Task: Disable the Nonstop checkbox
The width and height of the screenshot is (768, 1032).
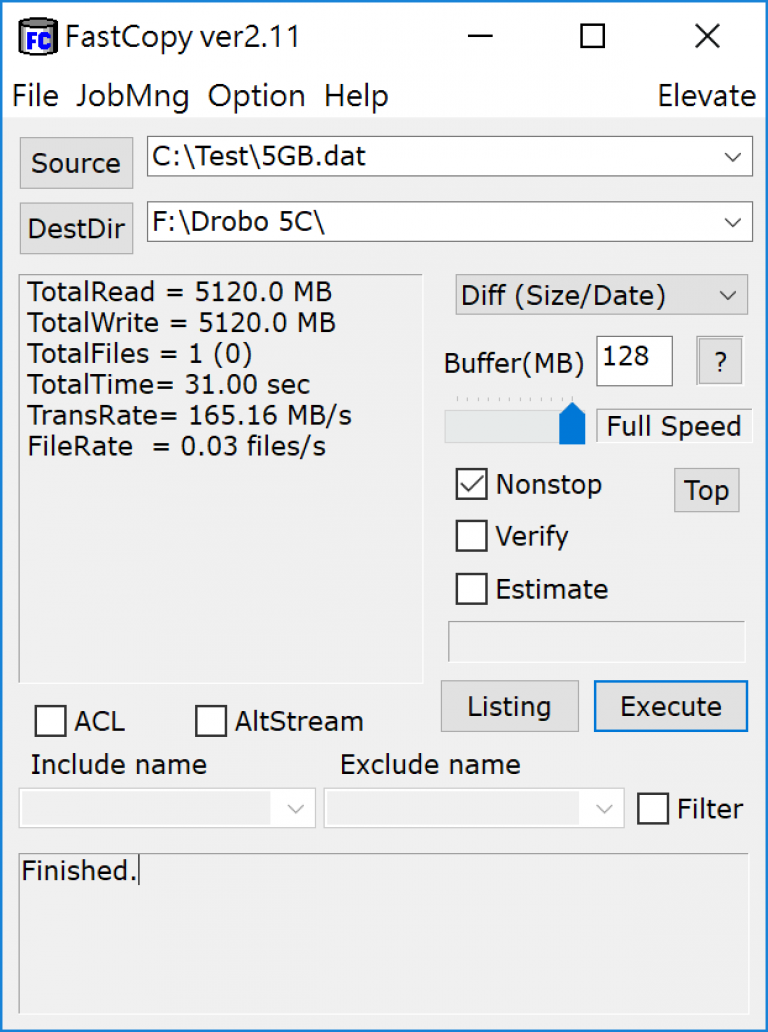Action: click(x=471, y=484)
